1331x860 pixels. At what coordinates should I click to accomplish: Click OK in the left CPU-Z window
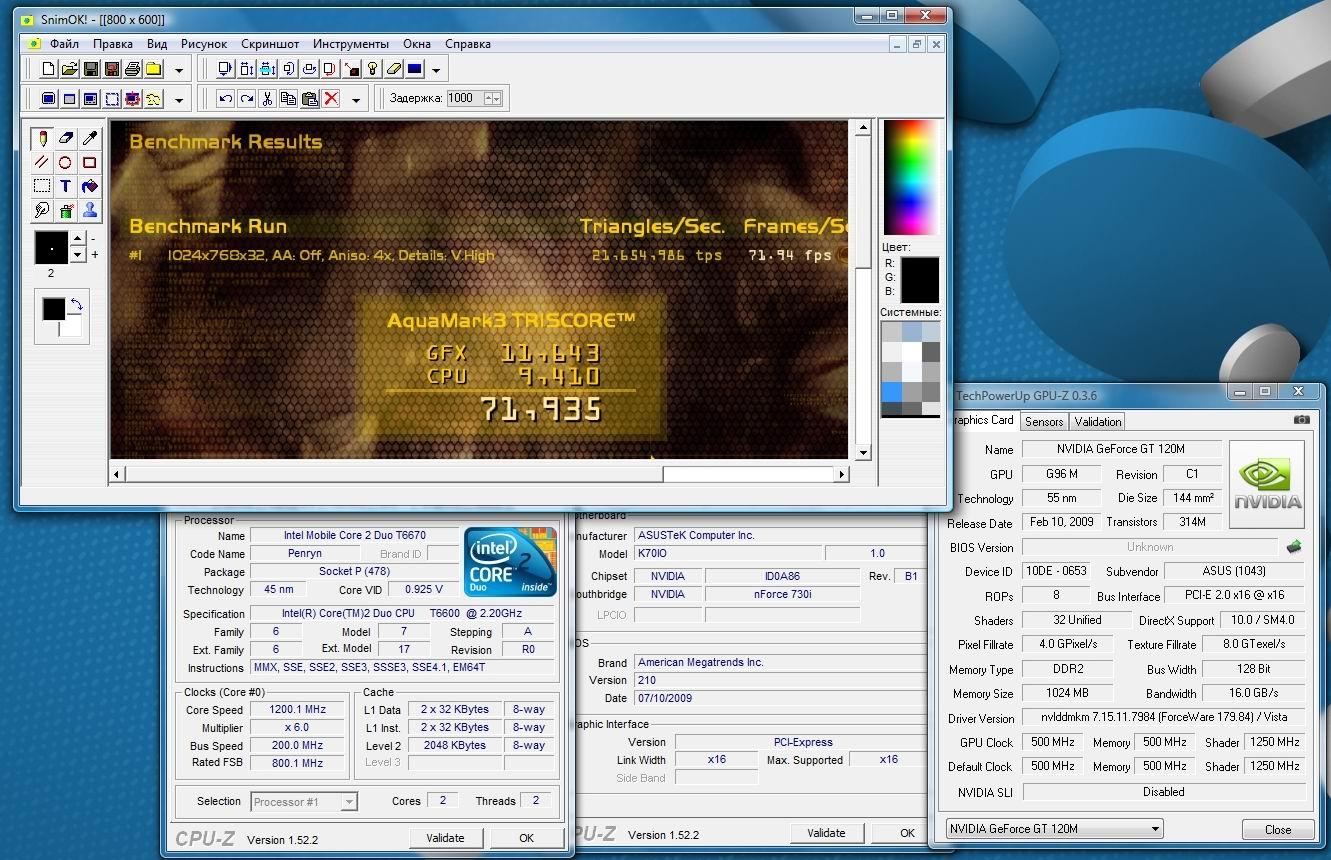[526, 838]
